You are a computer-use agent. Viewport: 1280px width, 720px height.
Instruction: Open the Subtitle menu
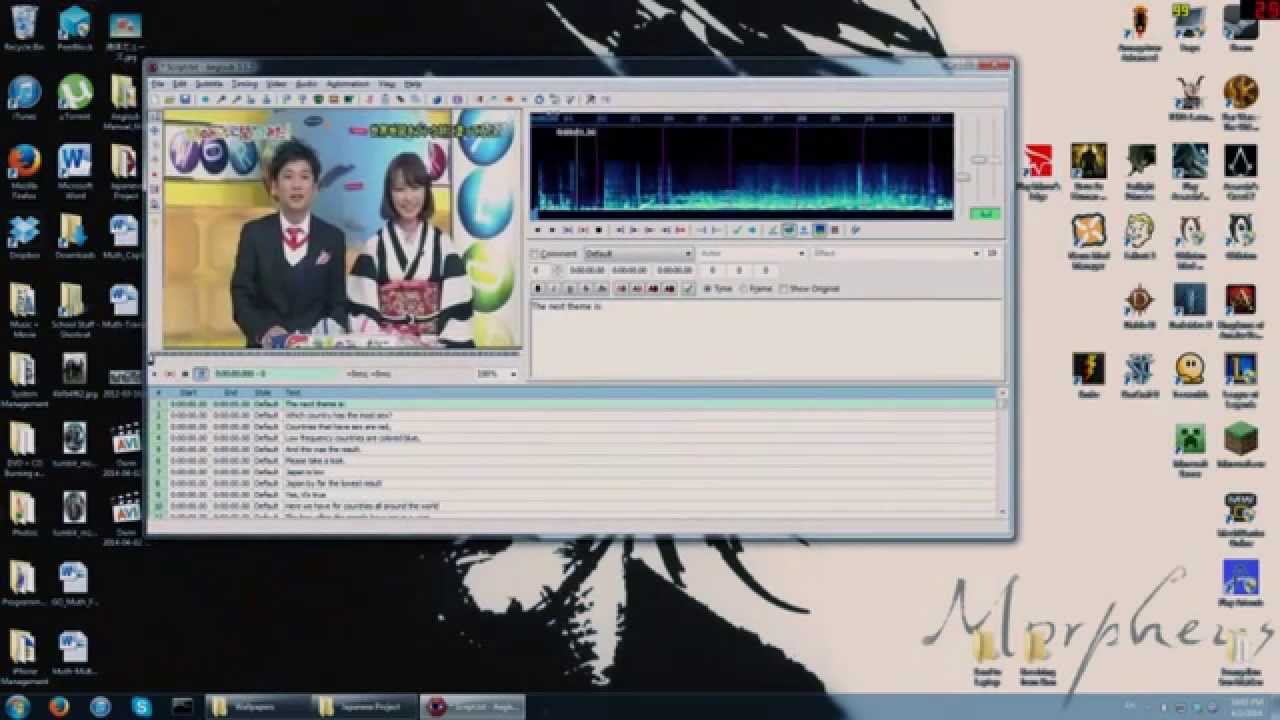tap(209, 84)
